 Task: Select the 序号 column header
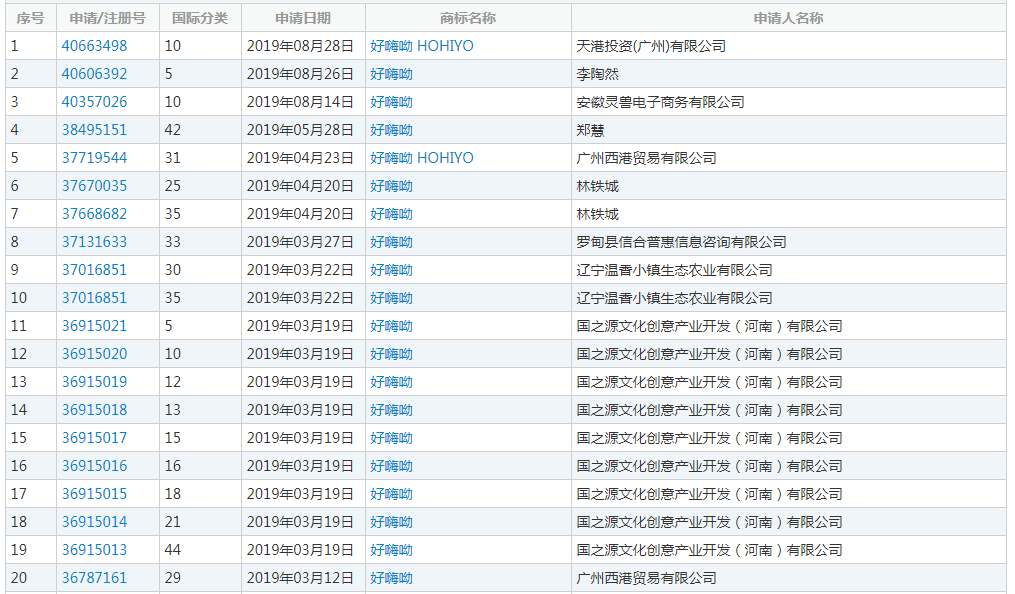point(30,17)
